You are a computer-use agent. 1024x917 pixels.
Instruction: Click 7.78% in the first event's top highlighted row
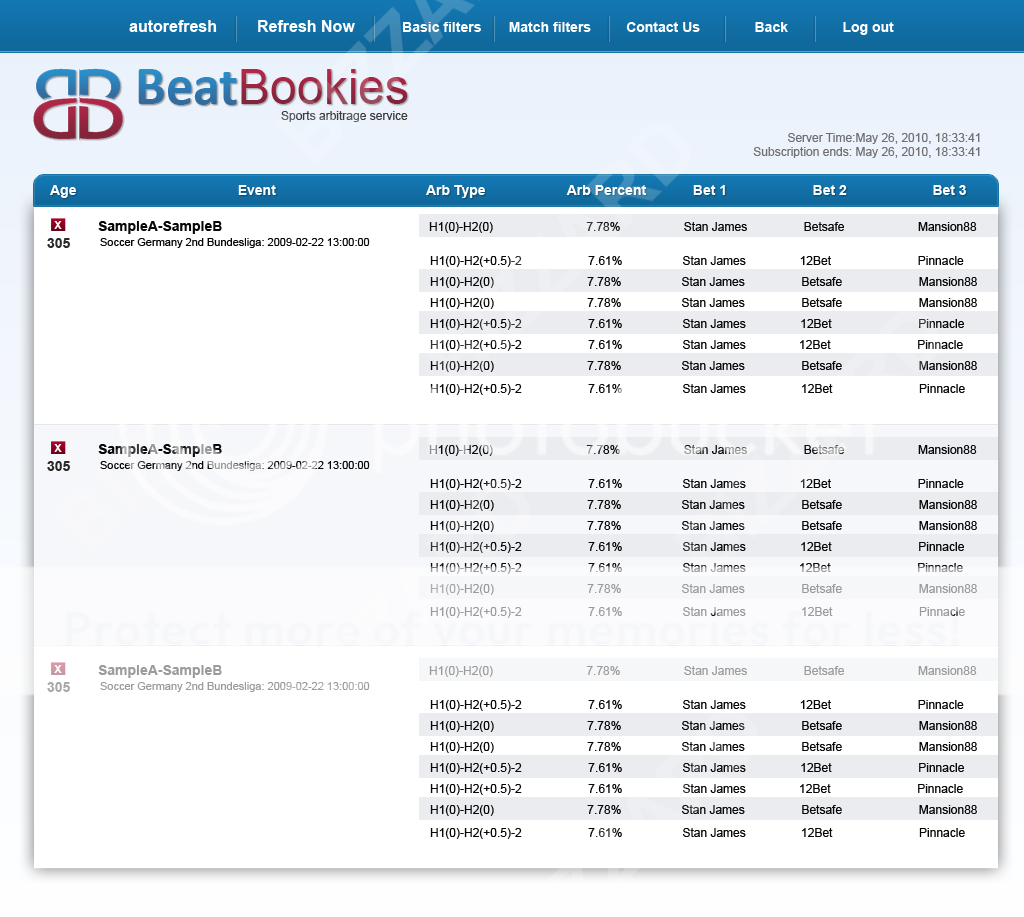[603, 227]
